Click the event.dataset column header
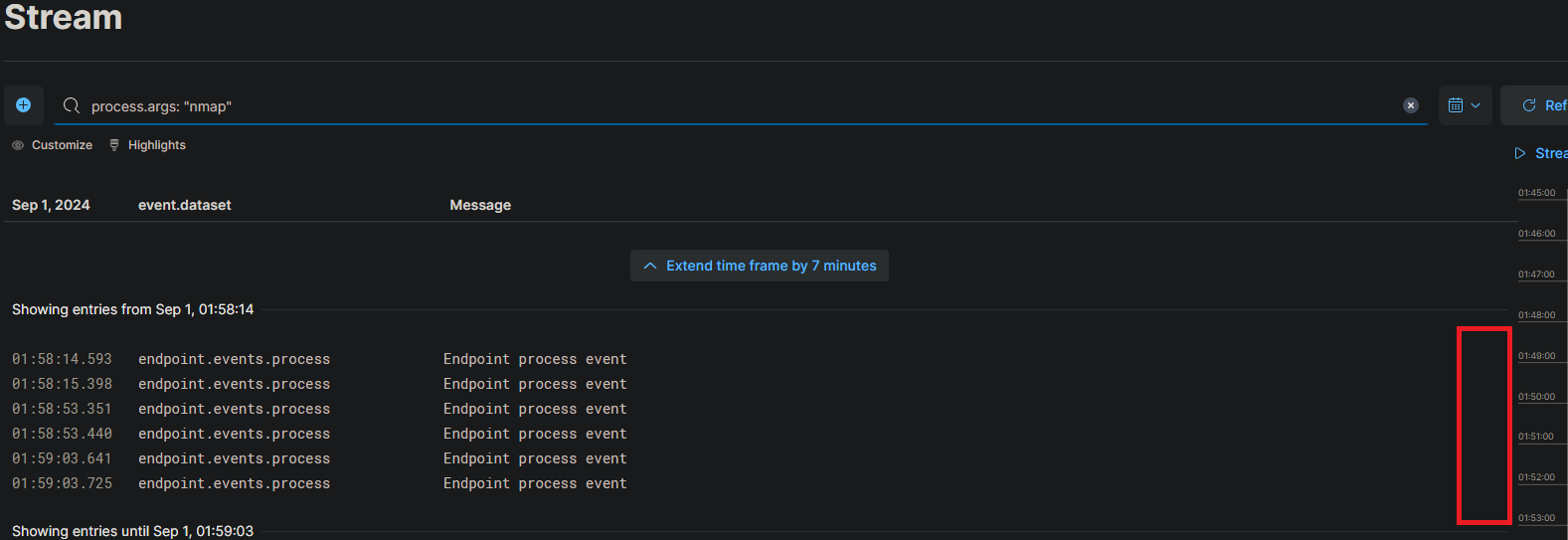 click(185, 205)
